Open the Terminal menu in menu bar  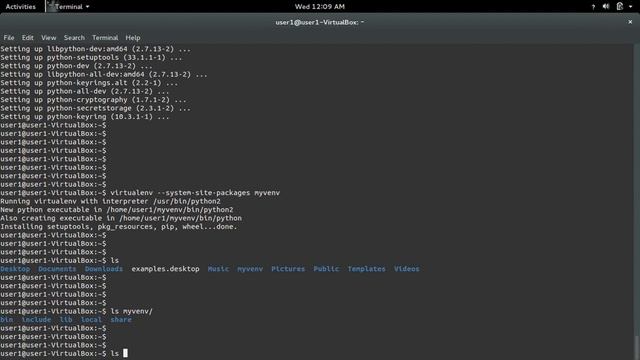(105, 38)
